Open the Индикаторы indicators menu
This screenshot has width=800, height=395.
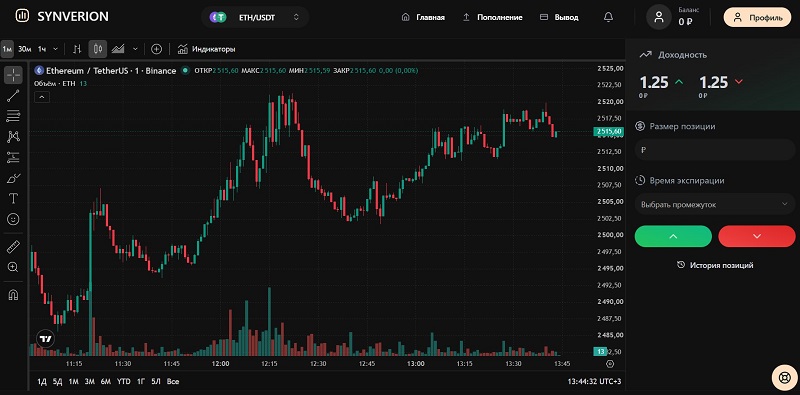[206, 49]
